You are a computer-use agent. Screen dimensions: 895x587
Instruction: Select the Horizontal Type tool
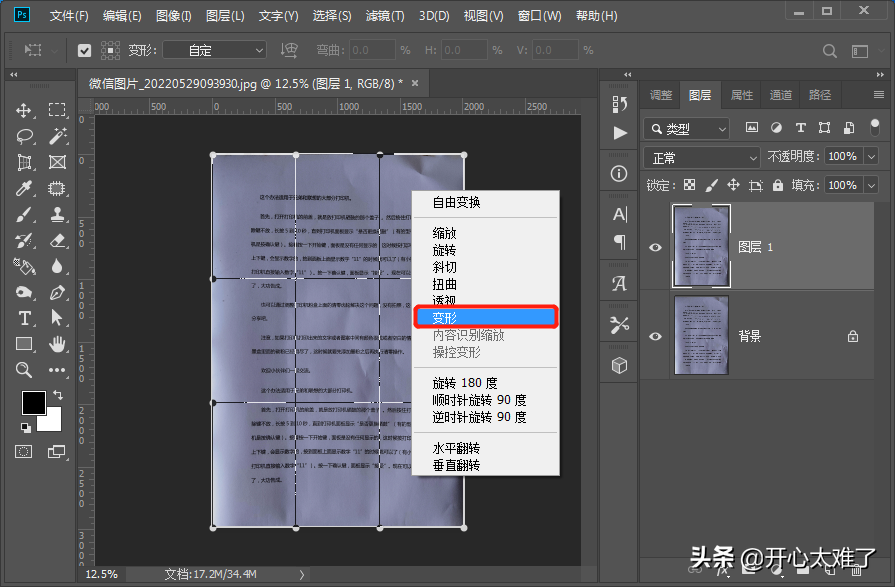pyautogui.click(x=24, y=318)
